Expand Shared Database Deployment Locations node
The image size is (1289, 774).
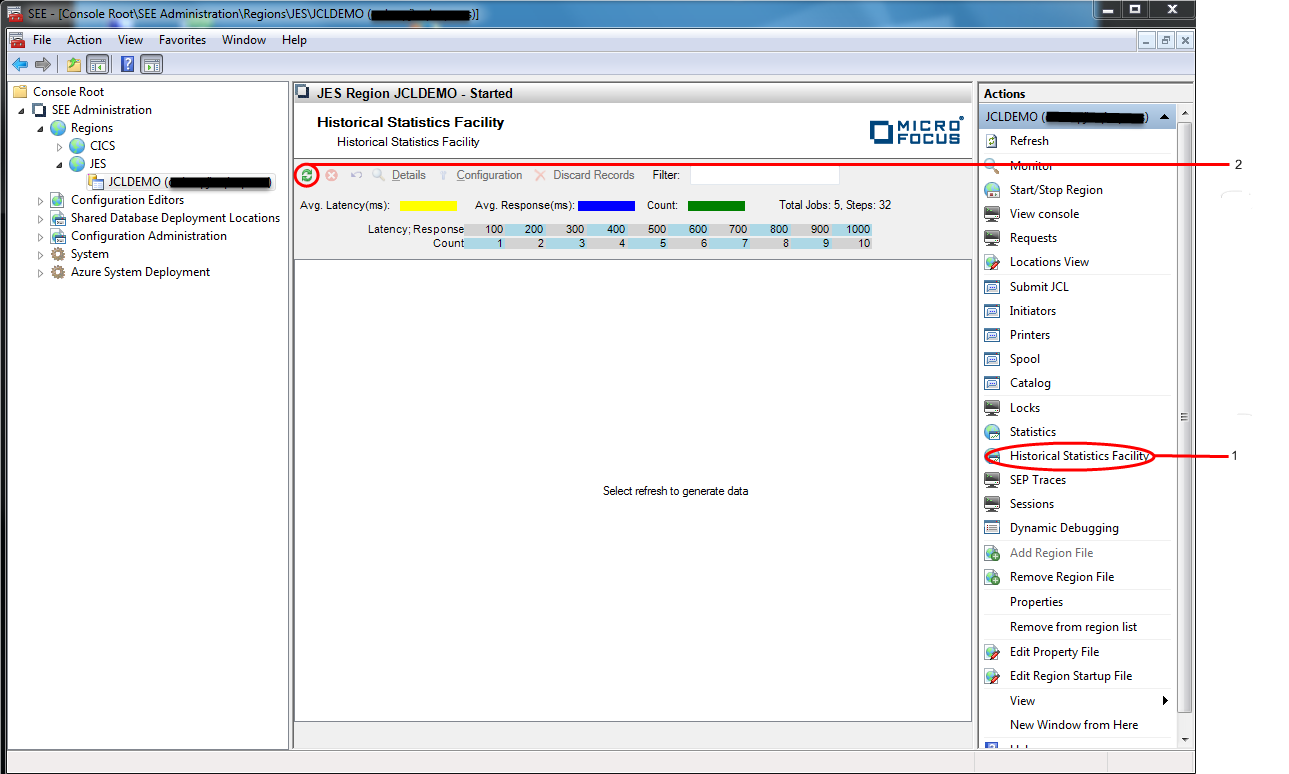[x=41, y=218]
